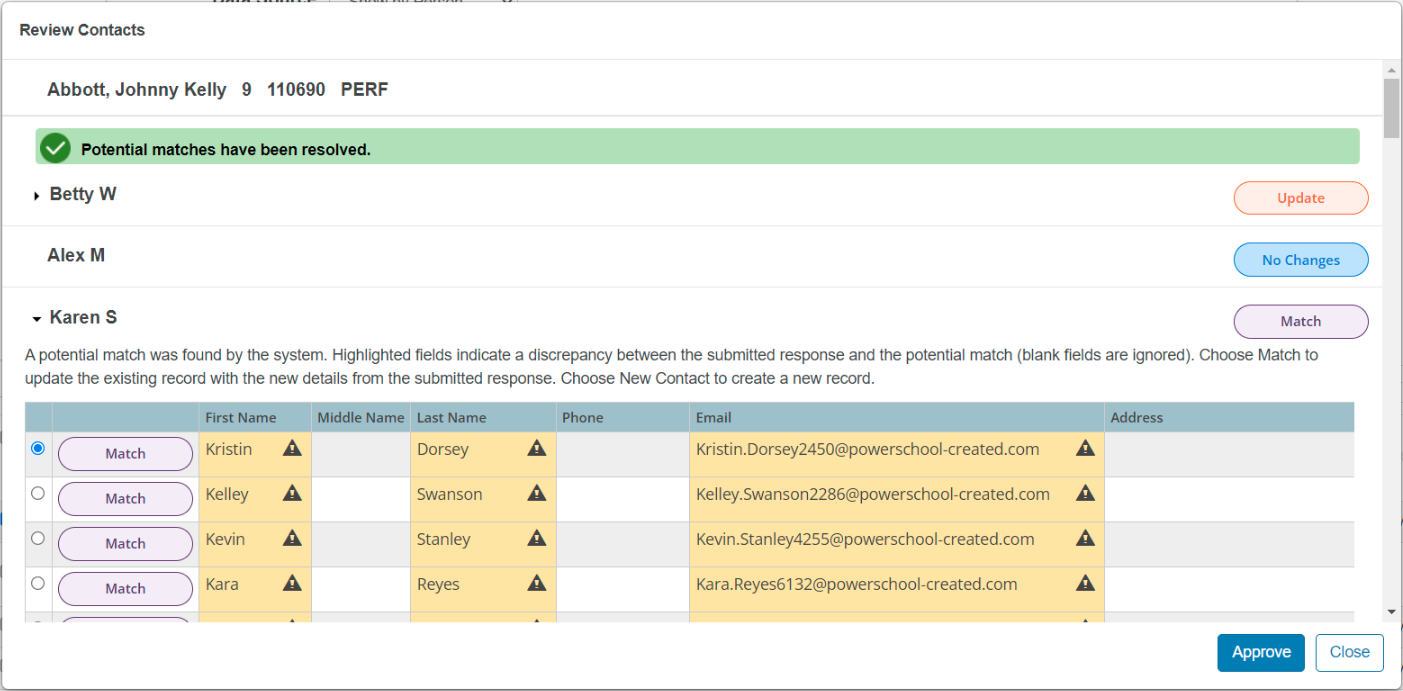Click the warning icon beside Swanson
1403x691 pixels.
(x=537, y=494)
